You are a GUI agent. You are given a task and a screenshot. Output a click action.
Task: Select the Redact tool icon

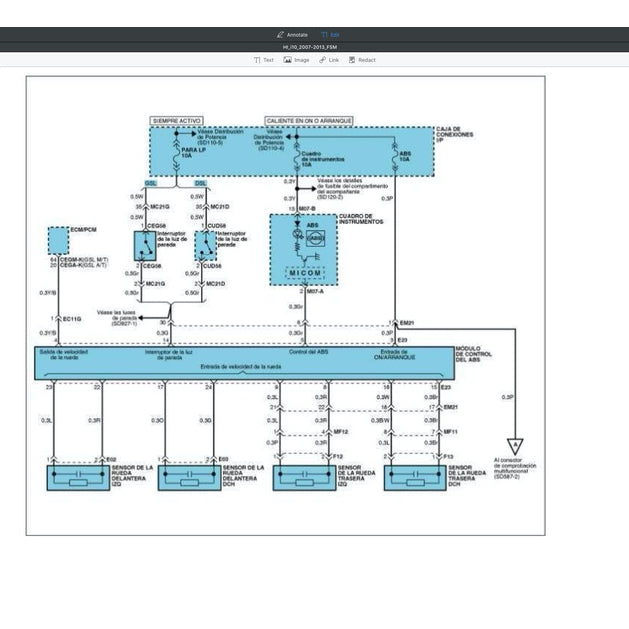coord(362,60)
